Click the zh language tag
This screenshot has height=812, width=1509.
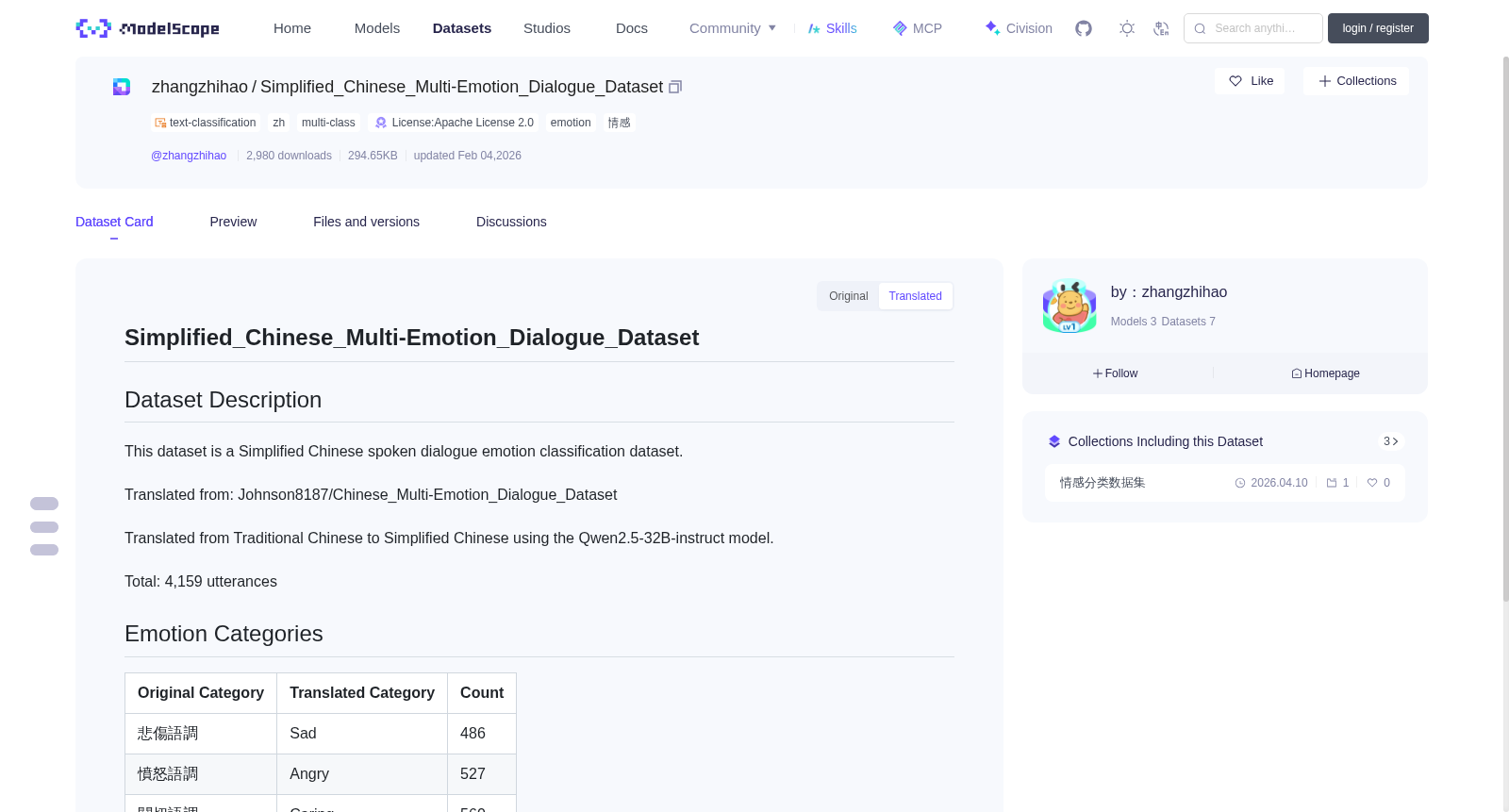[x=279, y=123]
